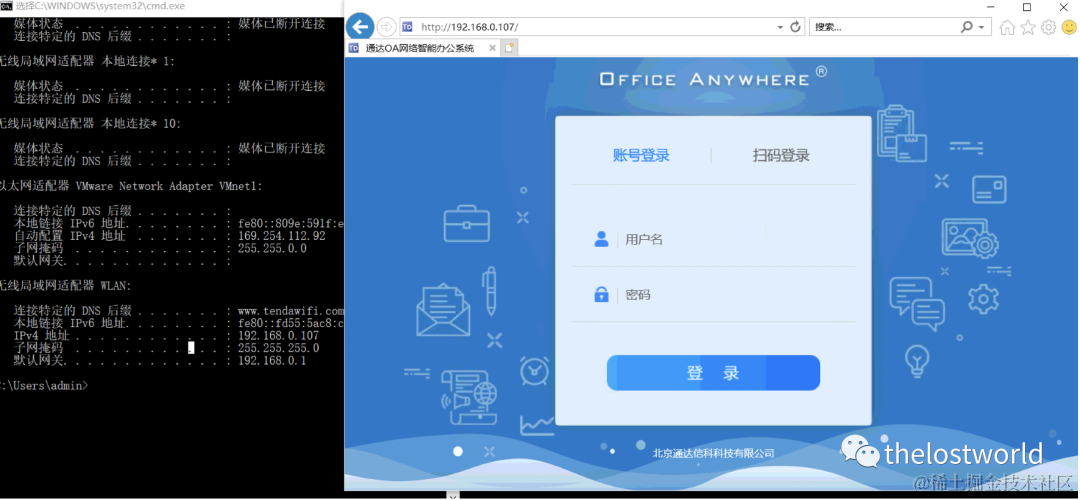Close the 通达OA网络智能办公系统 tab
The width and height of the screenshot is (1080, 500).
click(x=492, y=48)
